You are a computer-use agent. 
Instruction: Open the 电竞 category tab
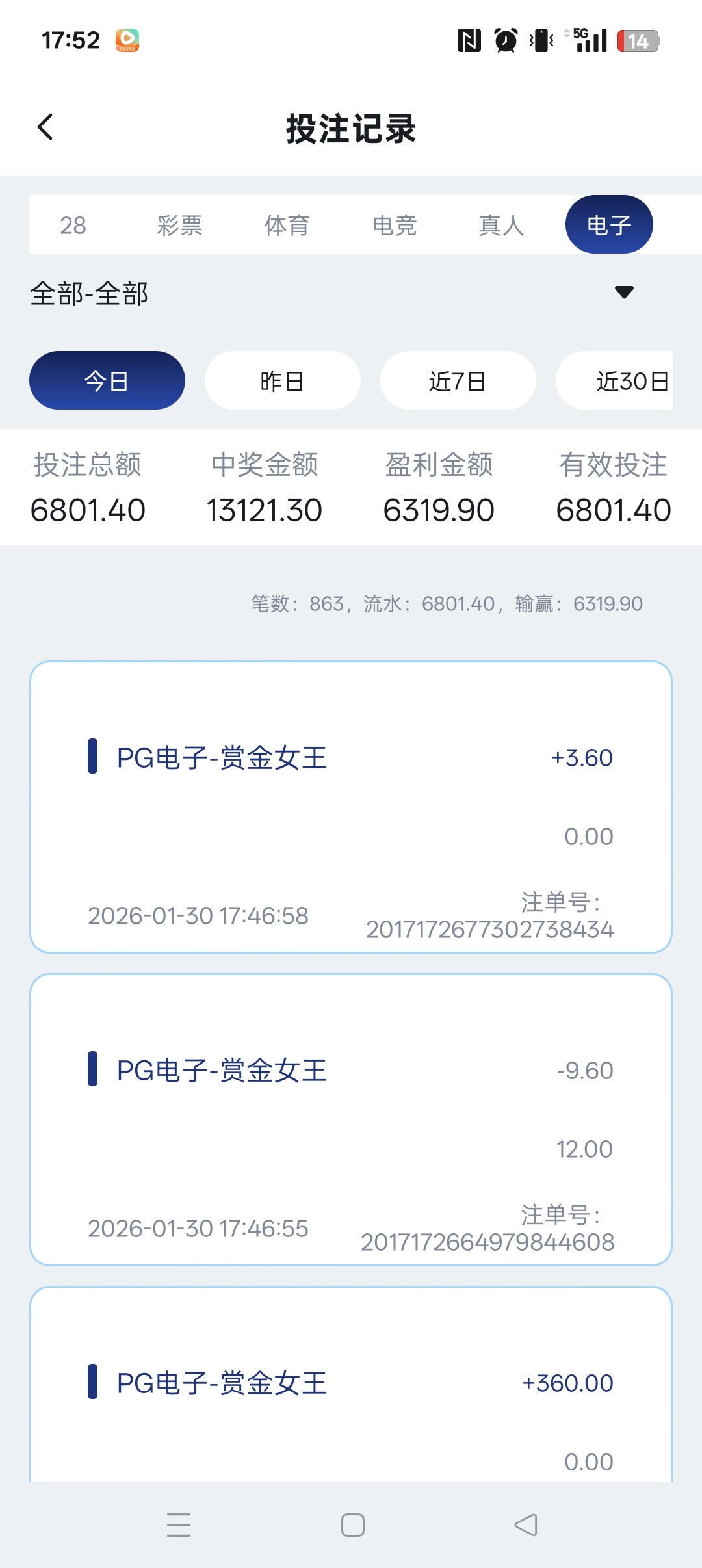(395, 225)
